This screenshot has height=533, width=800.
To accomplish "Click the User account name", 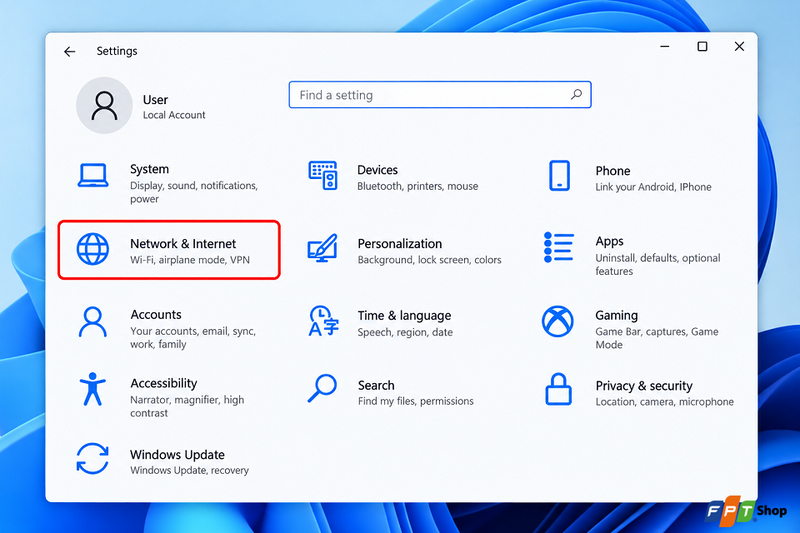I will coord(156,100).
